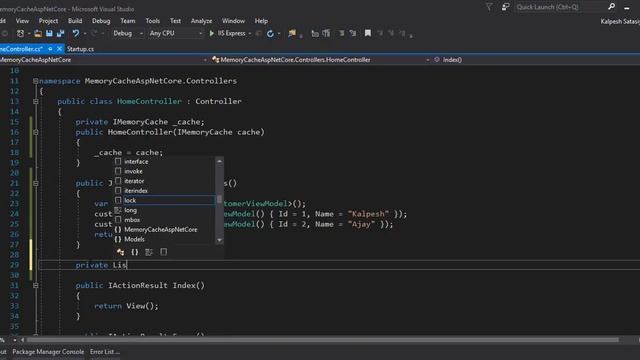Click the IntelliSense list scroll up arrow
640x360 pixels.
(220, 161)
